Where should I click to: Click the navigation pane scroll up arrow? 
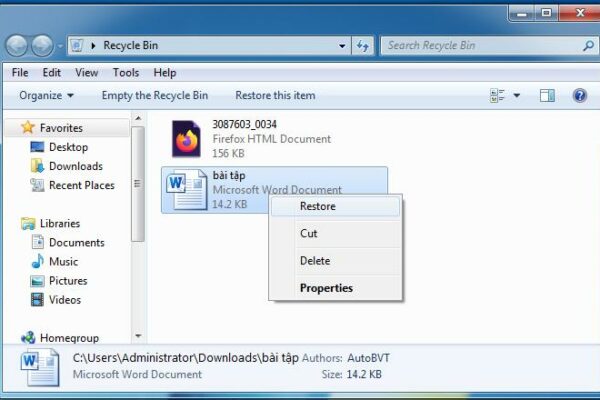point(138,118)
